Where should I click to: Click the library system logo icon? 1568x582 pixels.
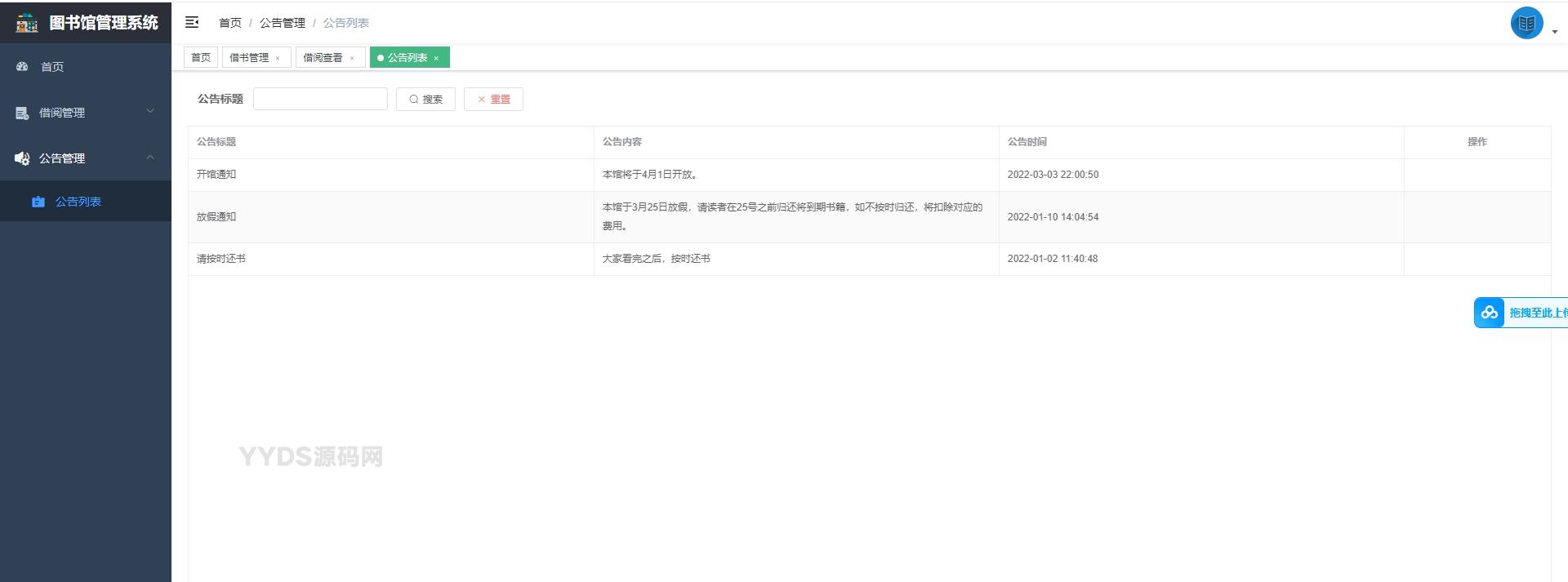coord(26,23)
